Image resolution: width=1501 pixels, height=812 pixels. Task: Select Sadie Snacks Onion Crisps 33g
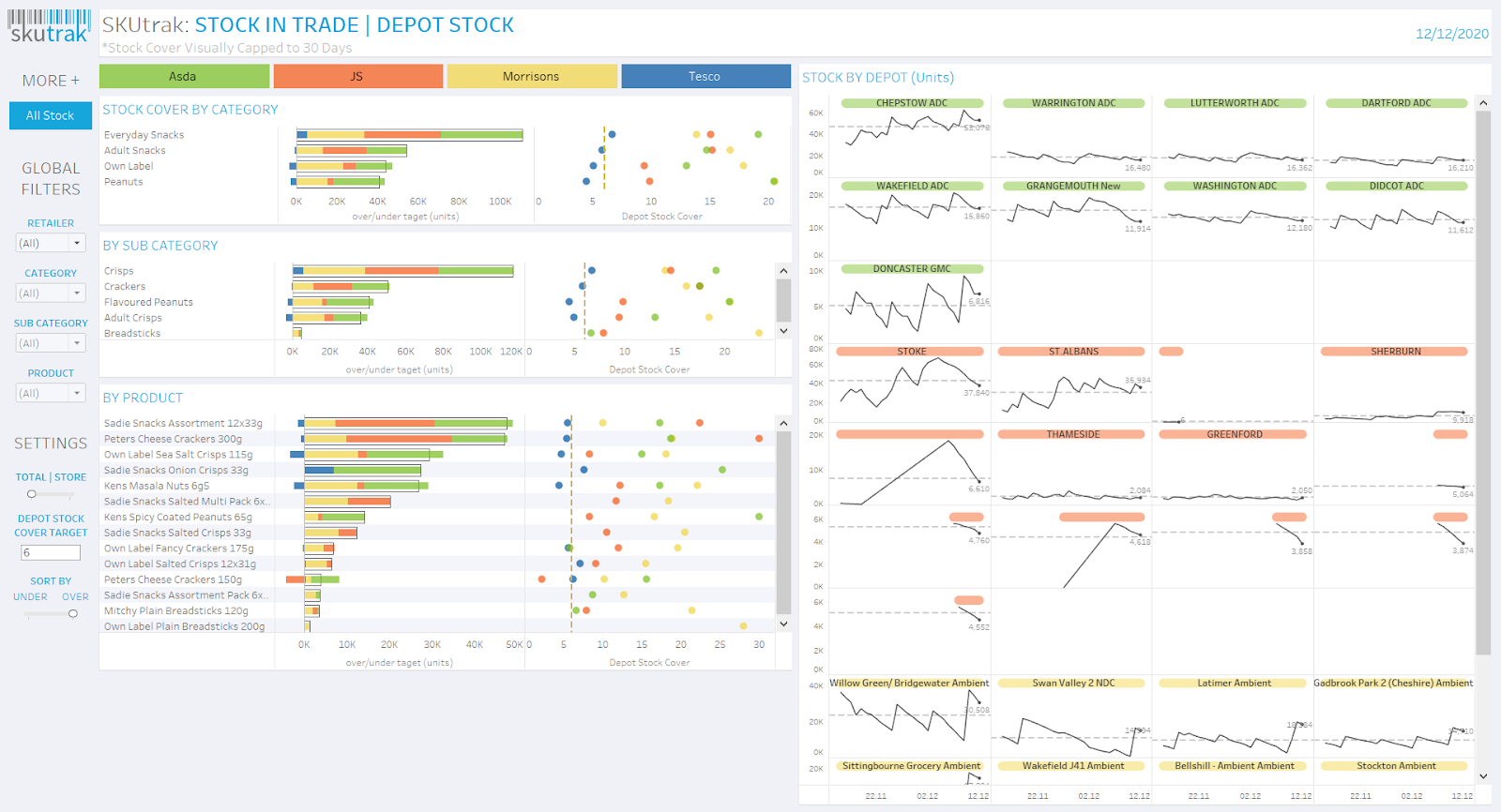pyautogui.click(x=176, y=471)
